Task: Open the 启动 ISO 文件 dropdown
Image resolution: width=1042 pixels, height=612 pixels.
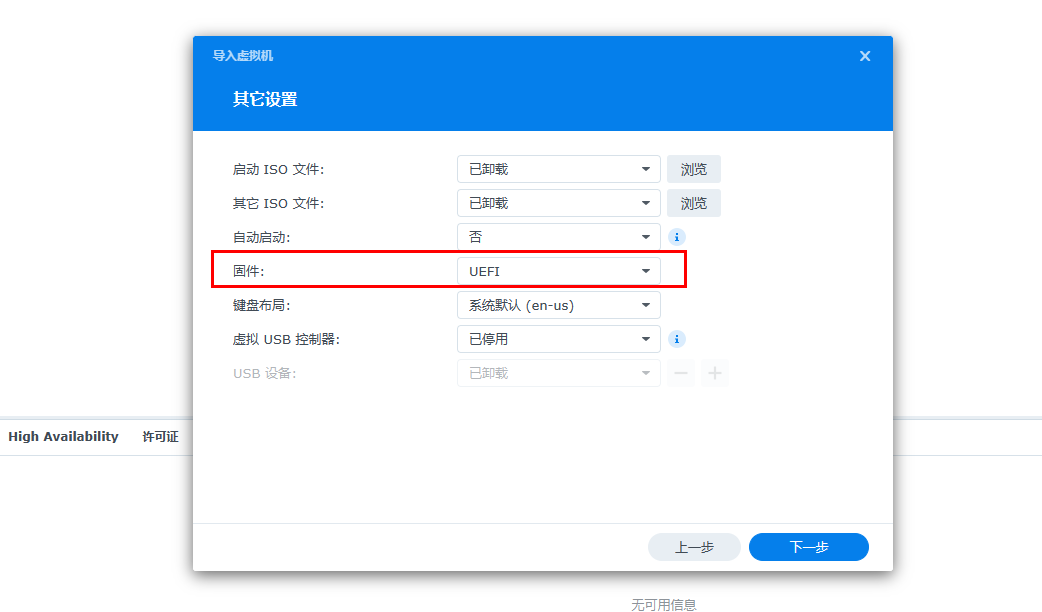Action: 558,169
